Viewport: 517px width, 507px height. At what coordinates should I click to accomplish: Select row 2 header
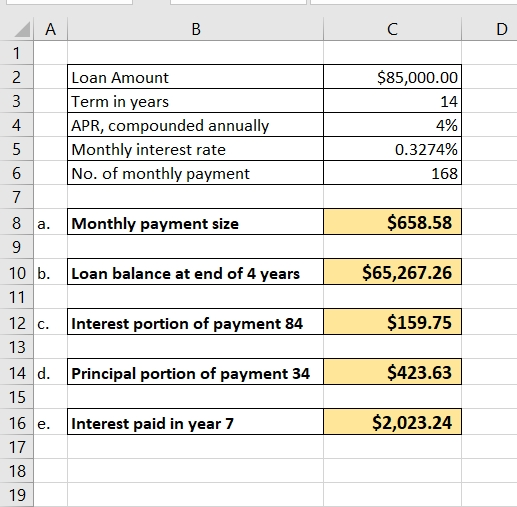(x=16, y=77)
